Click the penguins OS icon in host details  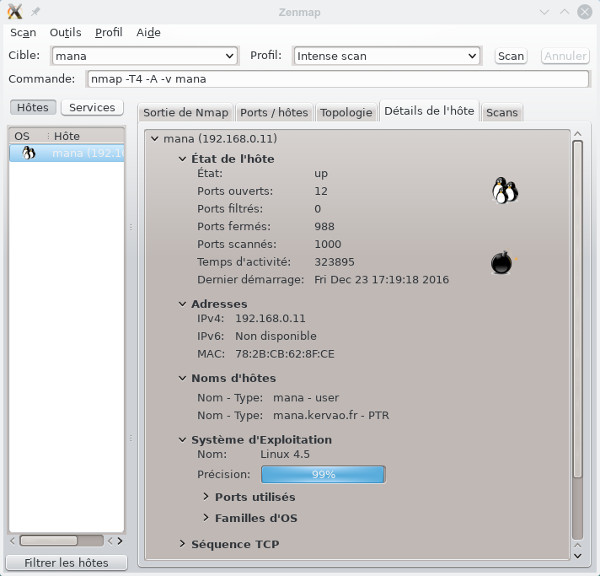(x=505, y=190)
